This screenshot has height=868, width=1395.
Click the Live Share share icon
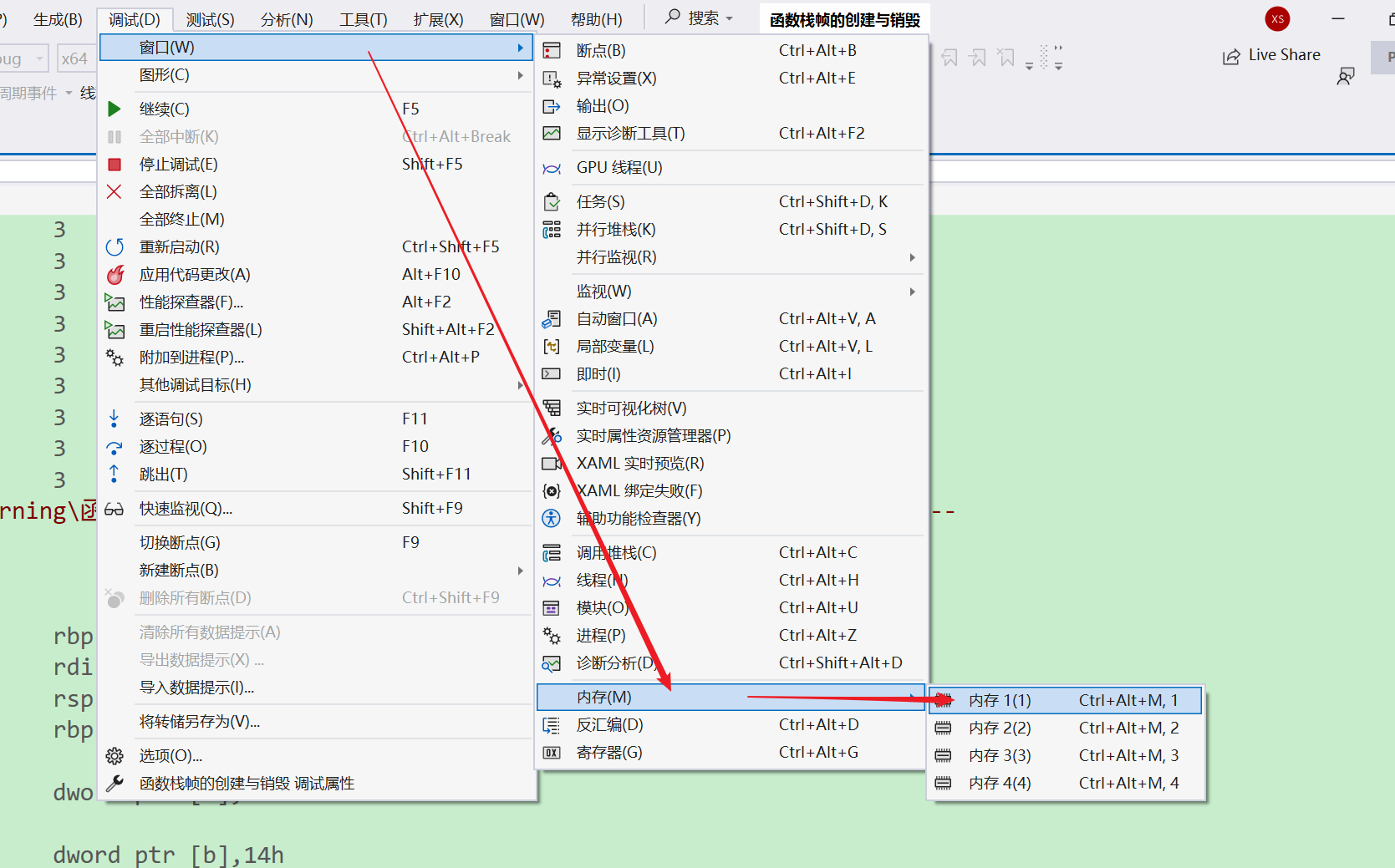[1231, 56]
